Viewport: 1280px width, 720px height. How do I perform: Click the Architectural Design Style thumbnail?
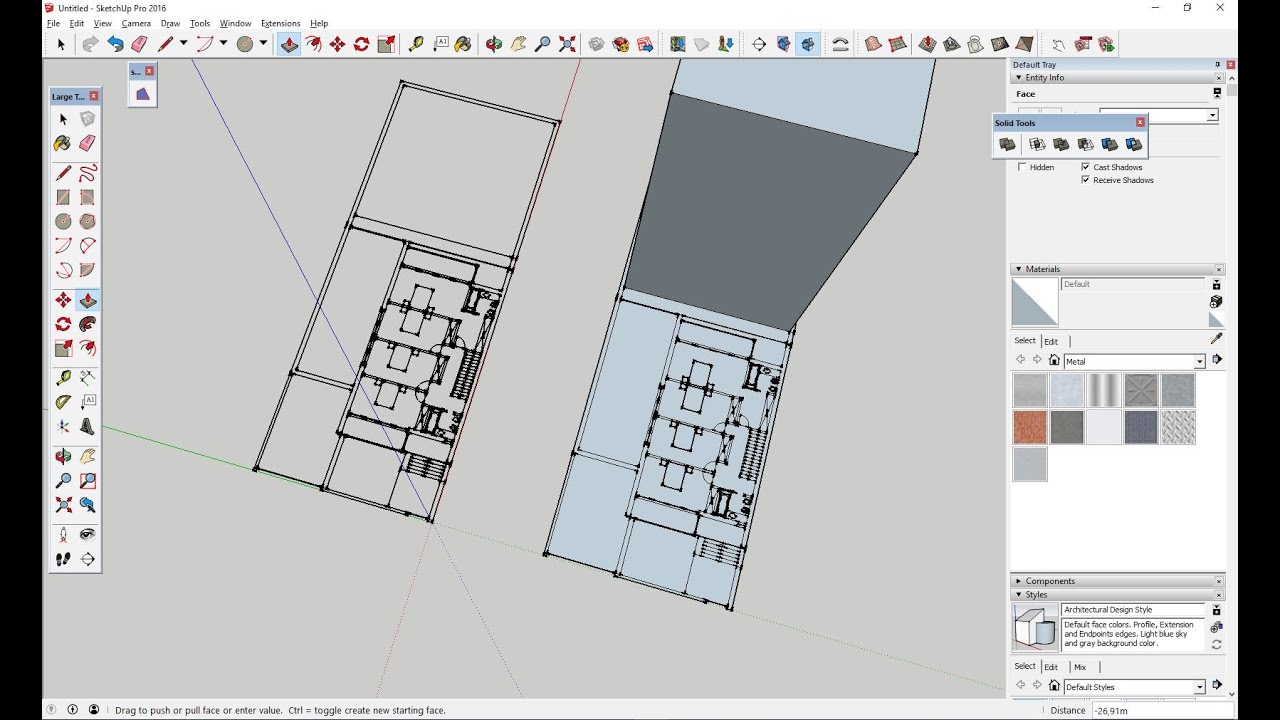click(x=1034, y=628)
